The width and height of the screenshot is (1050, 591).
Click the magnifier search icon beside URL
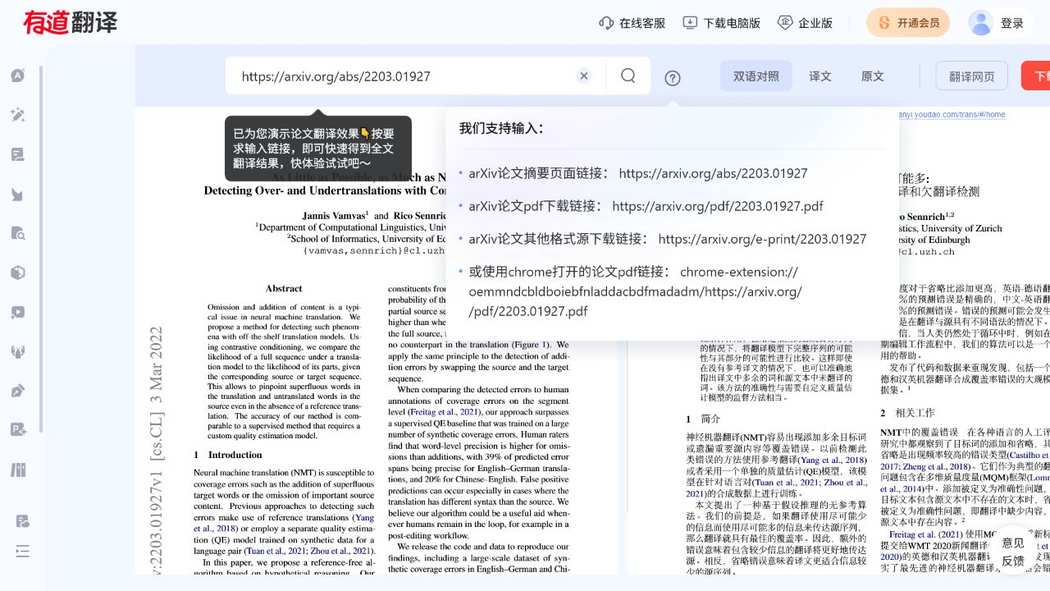coord(628,76)
